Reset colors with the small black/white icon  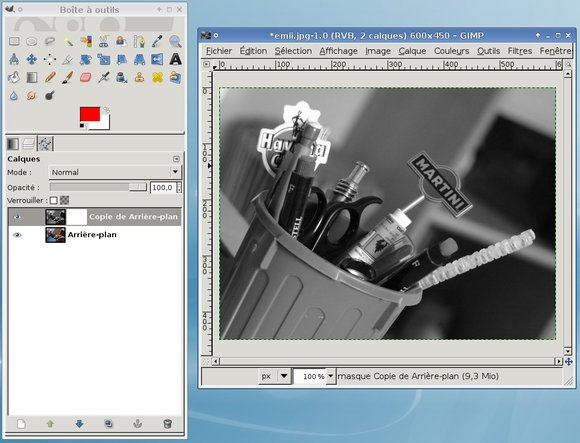click(82, 126)
